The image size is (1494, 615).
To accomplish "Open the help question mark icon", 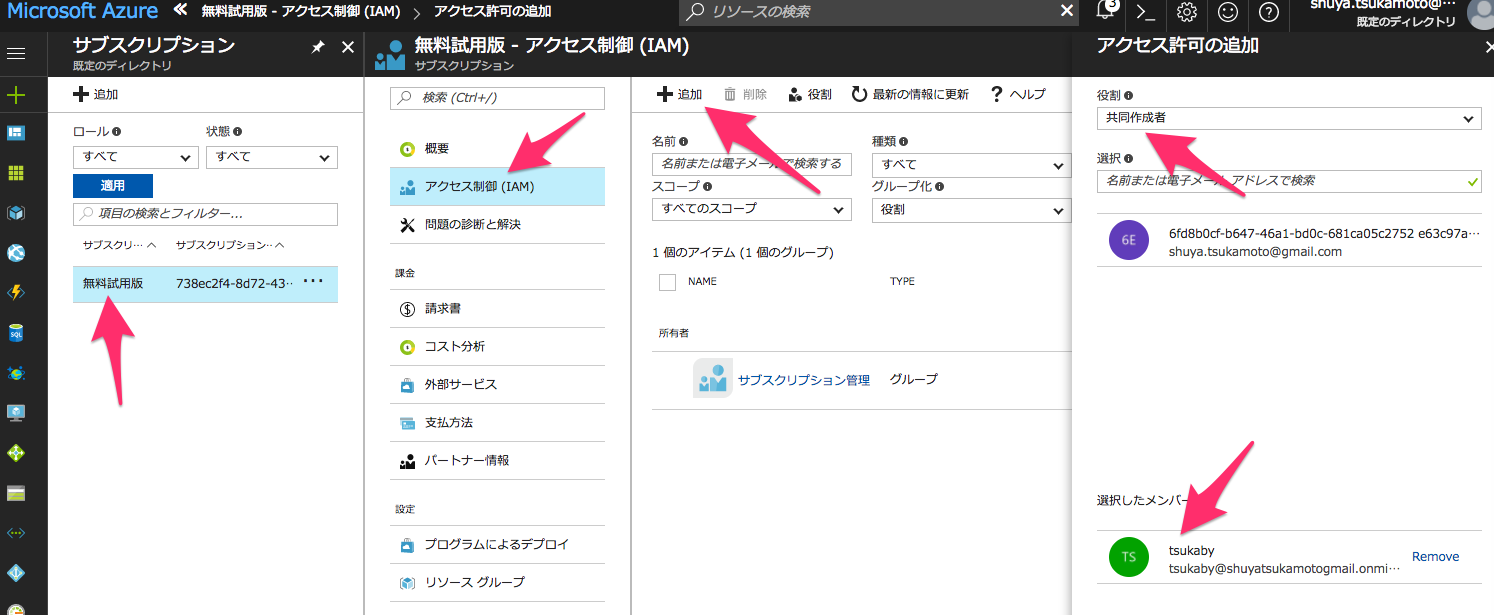I will tap(1269, 12).
